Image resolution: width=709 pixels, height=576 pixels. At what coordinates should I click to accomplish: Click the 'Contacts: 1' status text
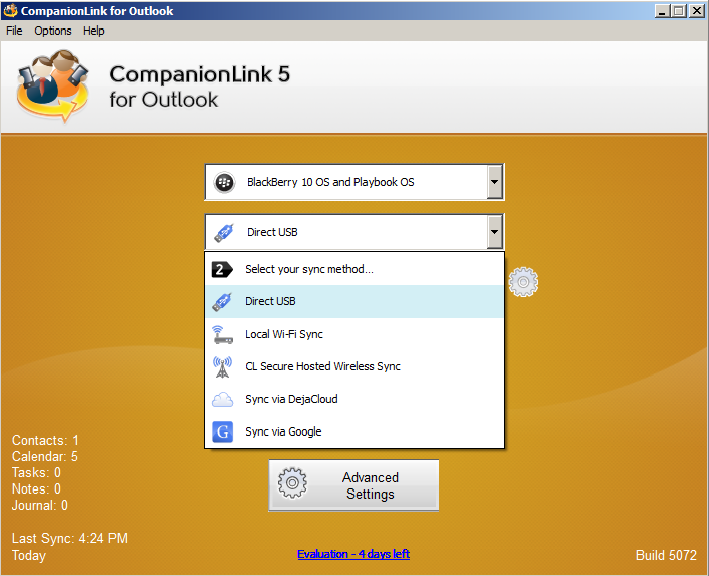tap(45, 440)
